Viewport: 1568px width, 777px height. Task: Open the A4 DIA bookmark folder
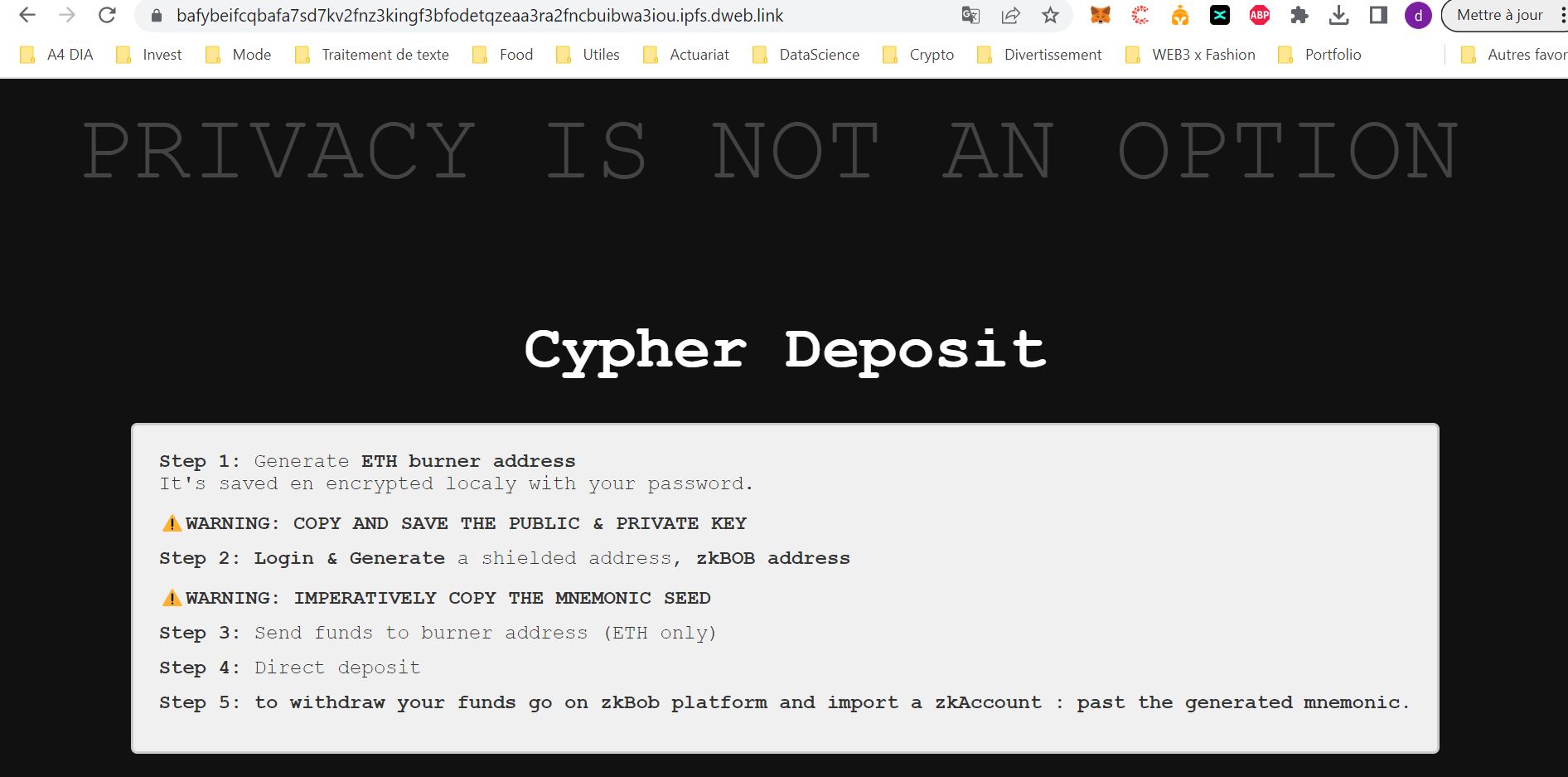[56, 55]
